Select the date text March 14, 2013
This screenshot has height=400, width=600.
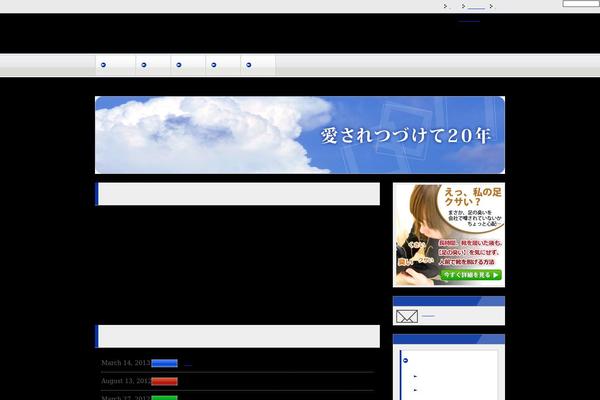(x=126, y=363)
